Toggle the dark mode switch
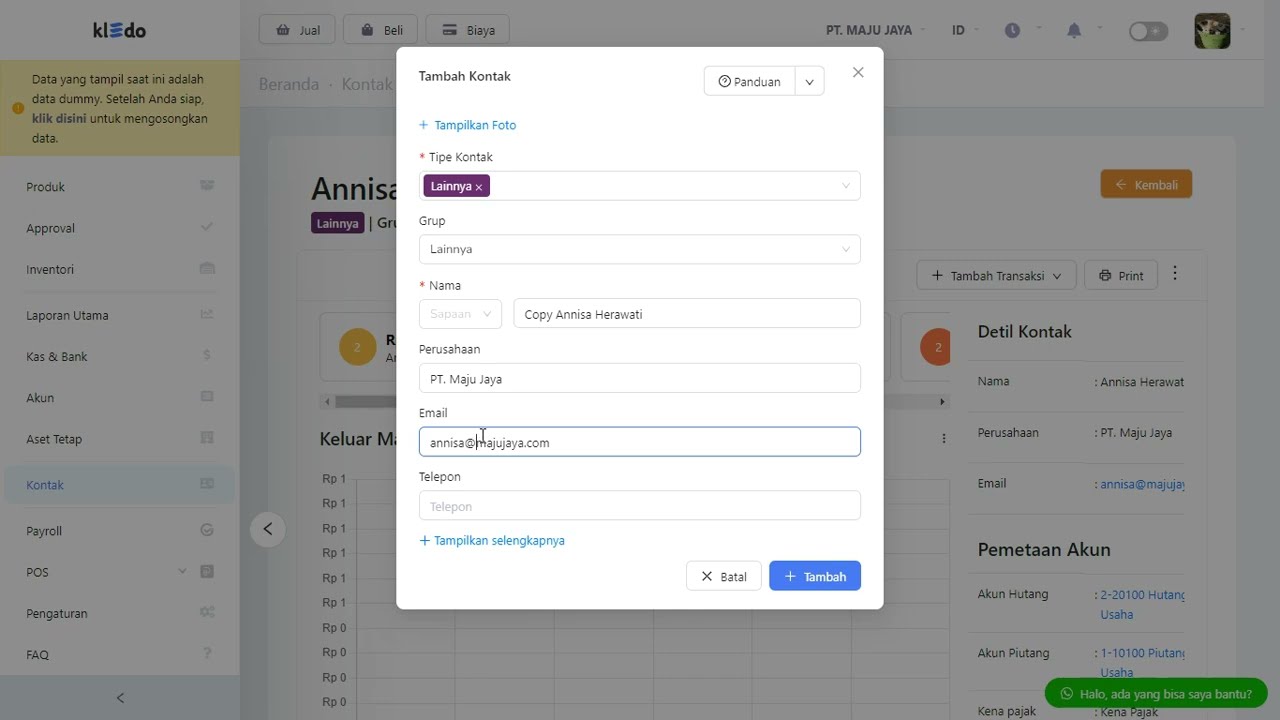 coord(1148,31)
